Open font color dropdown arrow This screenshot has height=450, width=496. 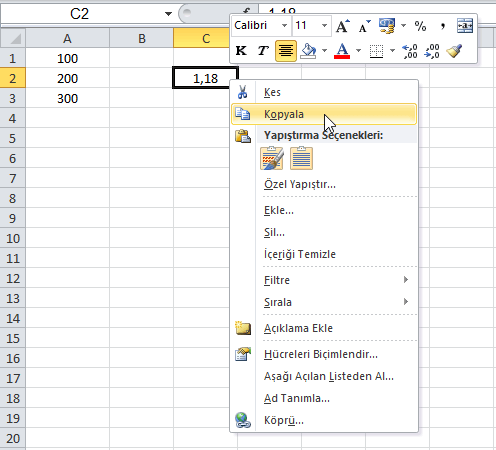(x=358, y=51)
